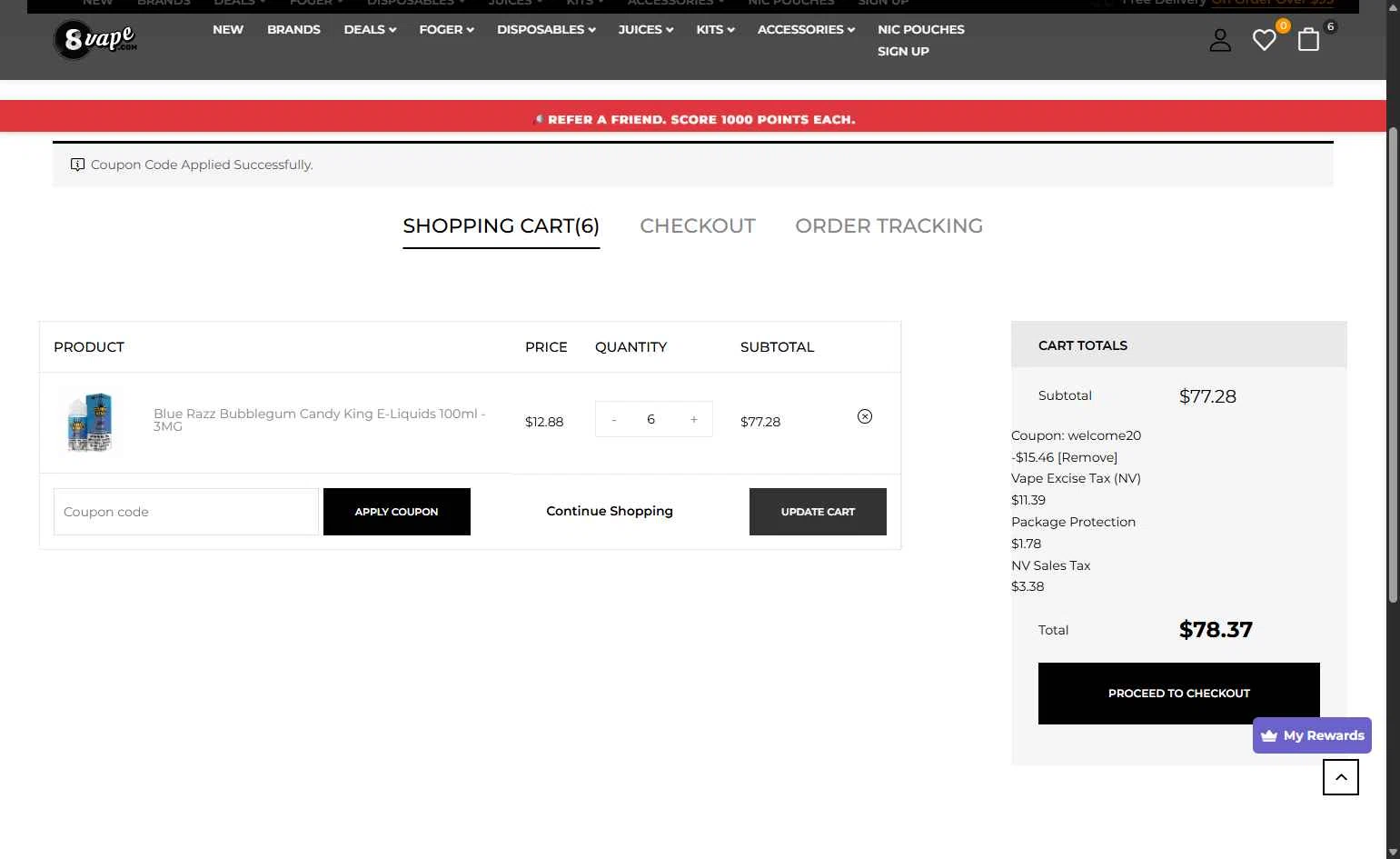Click the Apply Coupon button
Image resolution: width=1400 pixels, height=859 pixels.
pyautogui.click(x=397, y=512)
